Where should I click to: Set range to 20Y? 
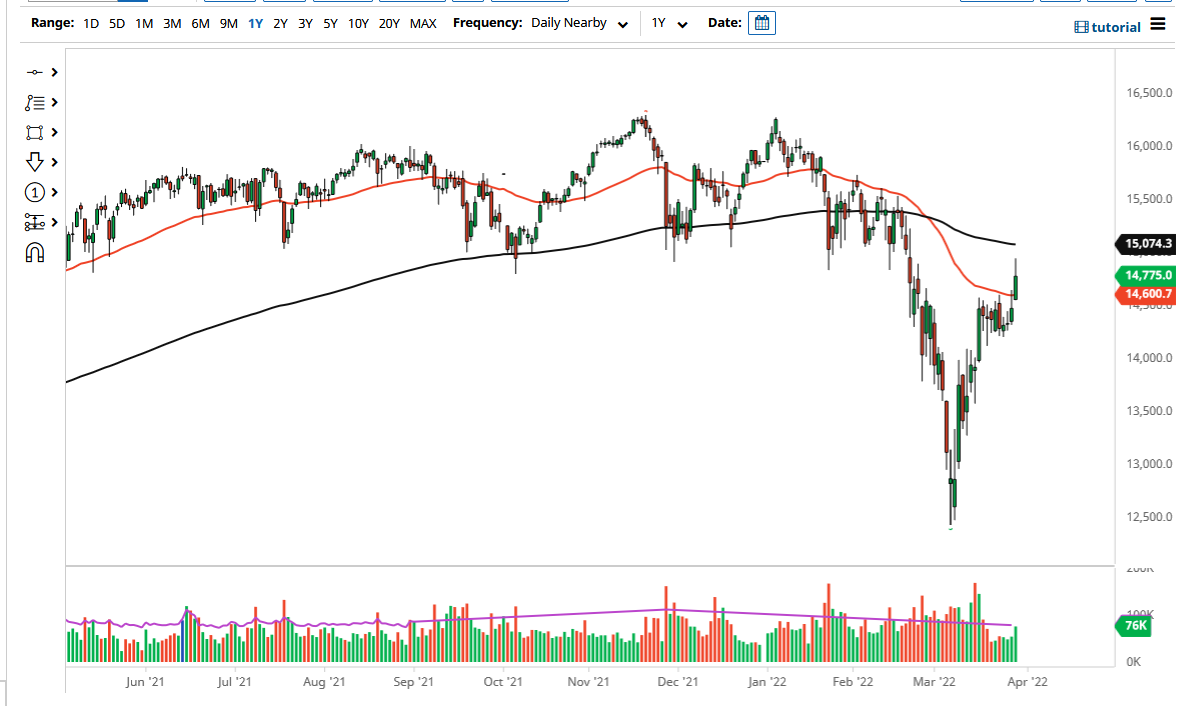coord(389,23)
